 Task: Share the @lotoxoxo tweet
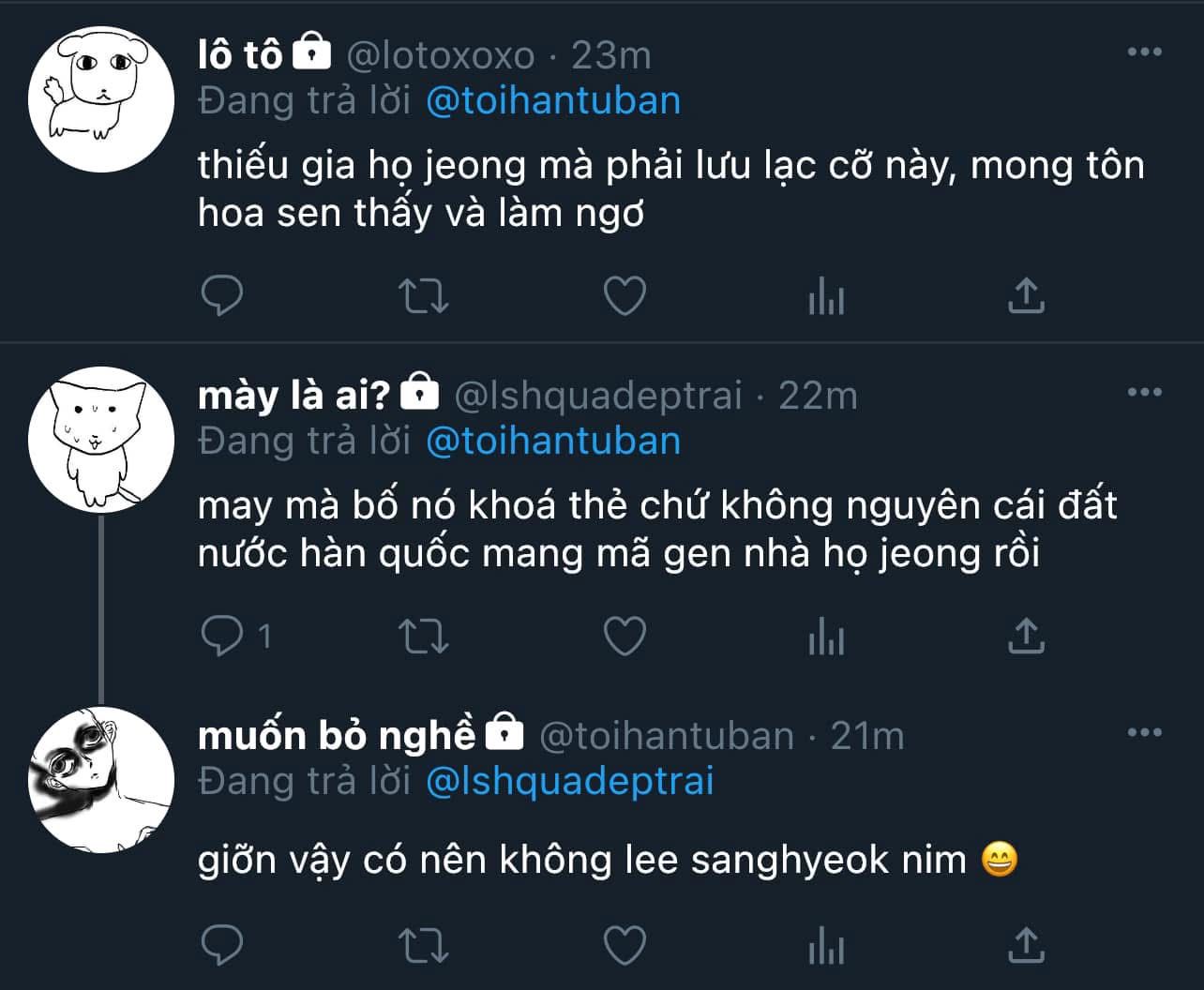(x=1026, y=296)
